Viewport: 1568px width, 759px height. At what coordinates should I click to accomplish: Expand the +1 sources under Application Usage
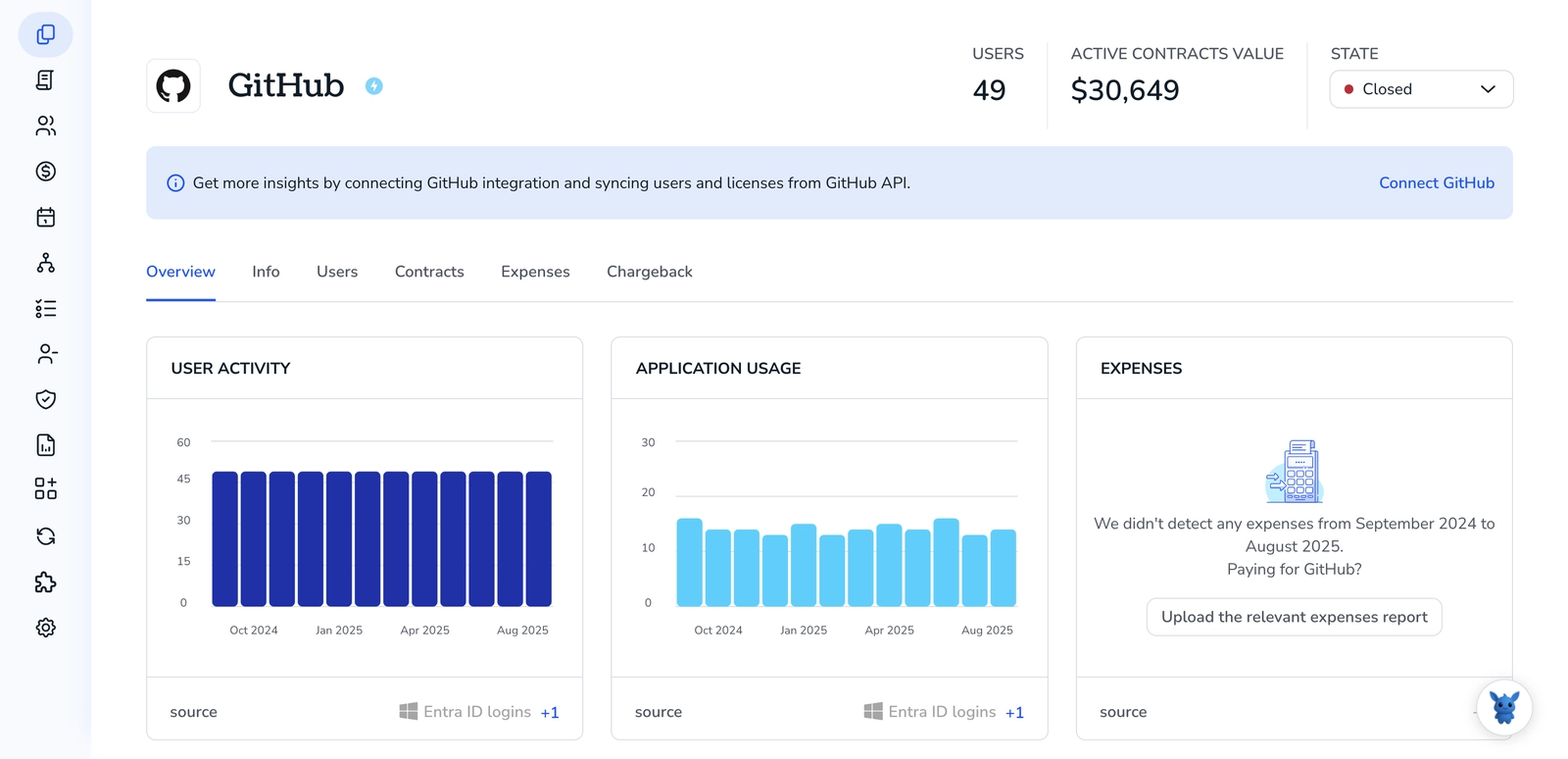pos(1014,713)
